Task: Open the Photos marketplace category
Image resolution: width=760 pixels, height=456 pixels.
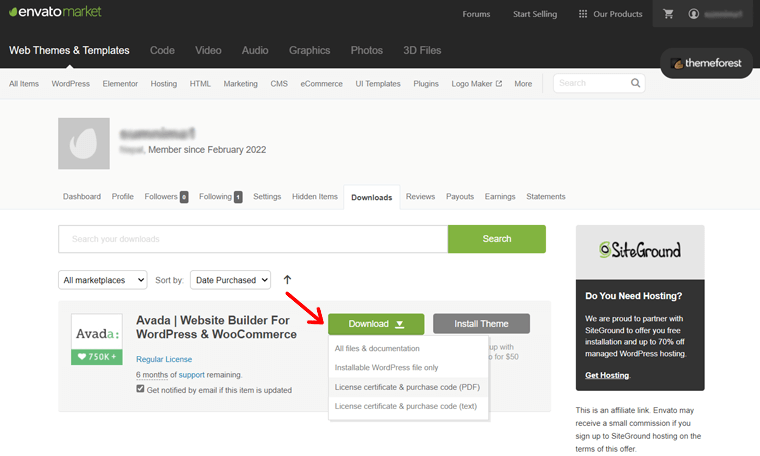Action: click(366, 50)
